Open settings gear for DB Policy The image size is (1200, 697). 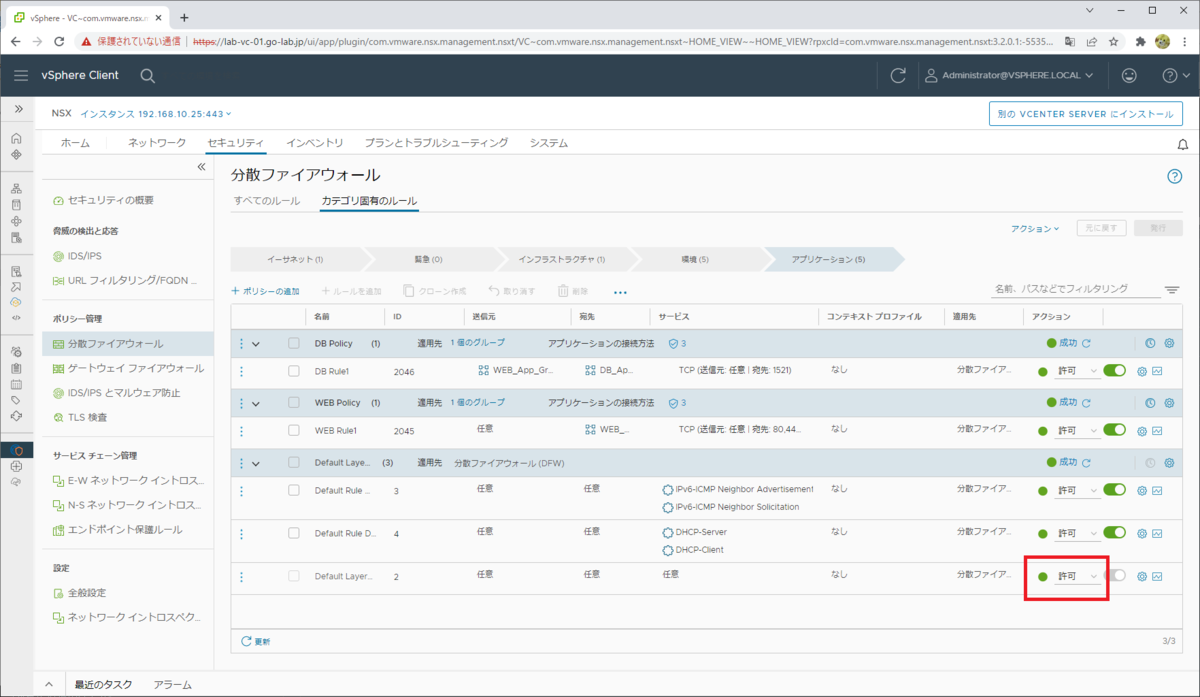pyautogui.click(x=1168, y=344)
